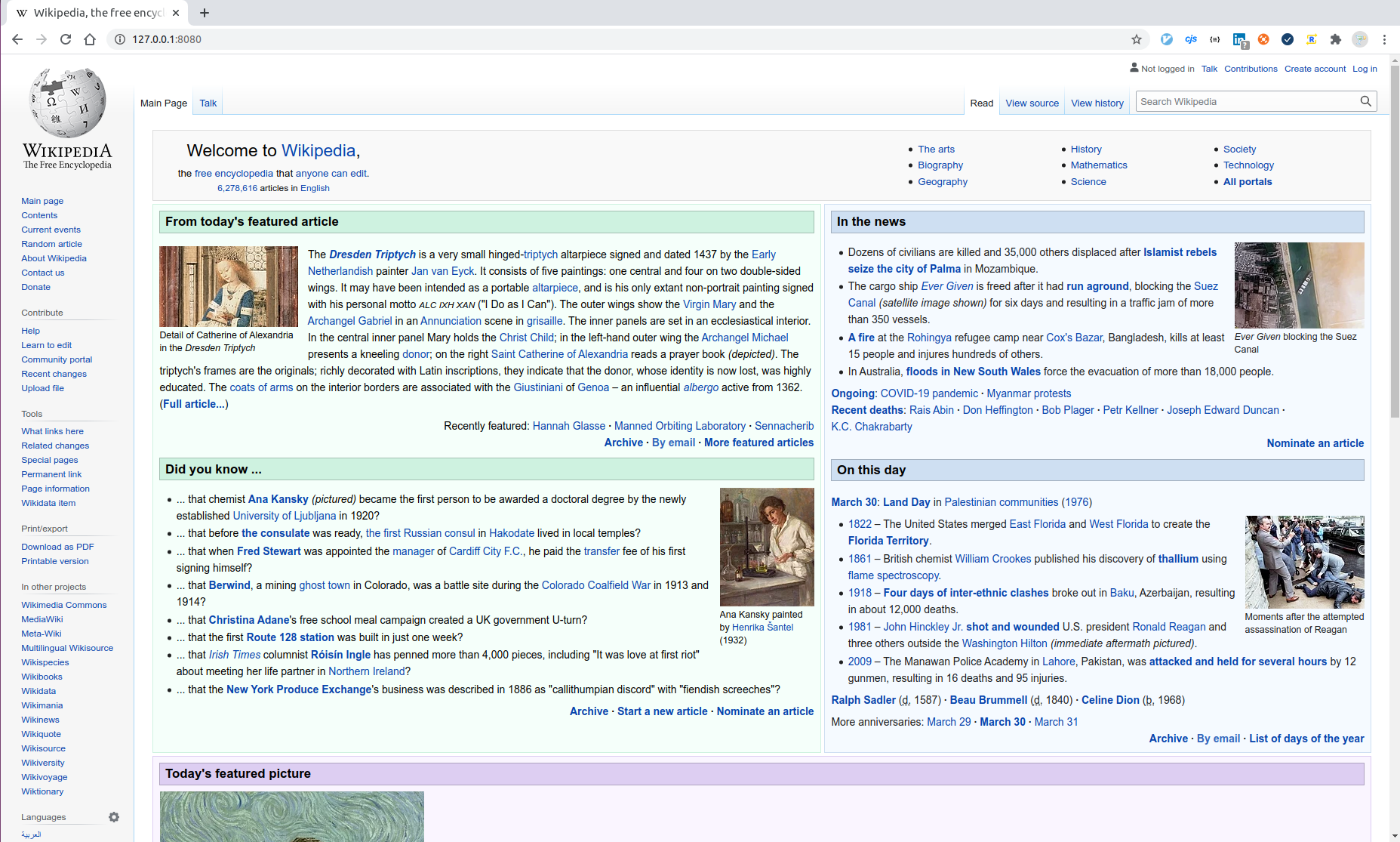Open language settings gear icon

tap(114, 817)
